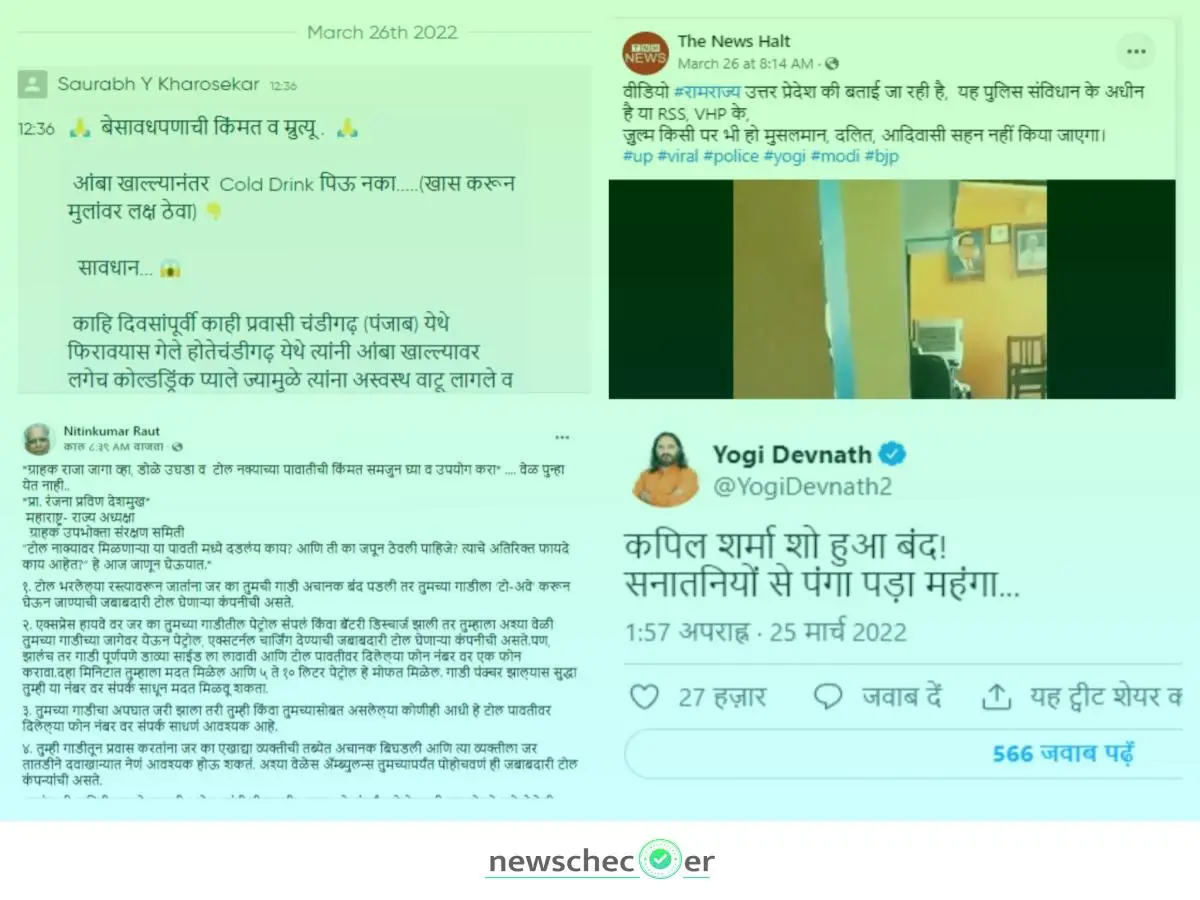
Task: Click 566 जवाब पढ़ें button
Action: click(1063, 754)
